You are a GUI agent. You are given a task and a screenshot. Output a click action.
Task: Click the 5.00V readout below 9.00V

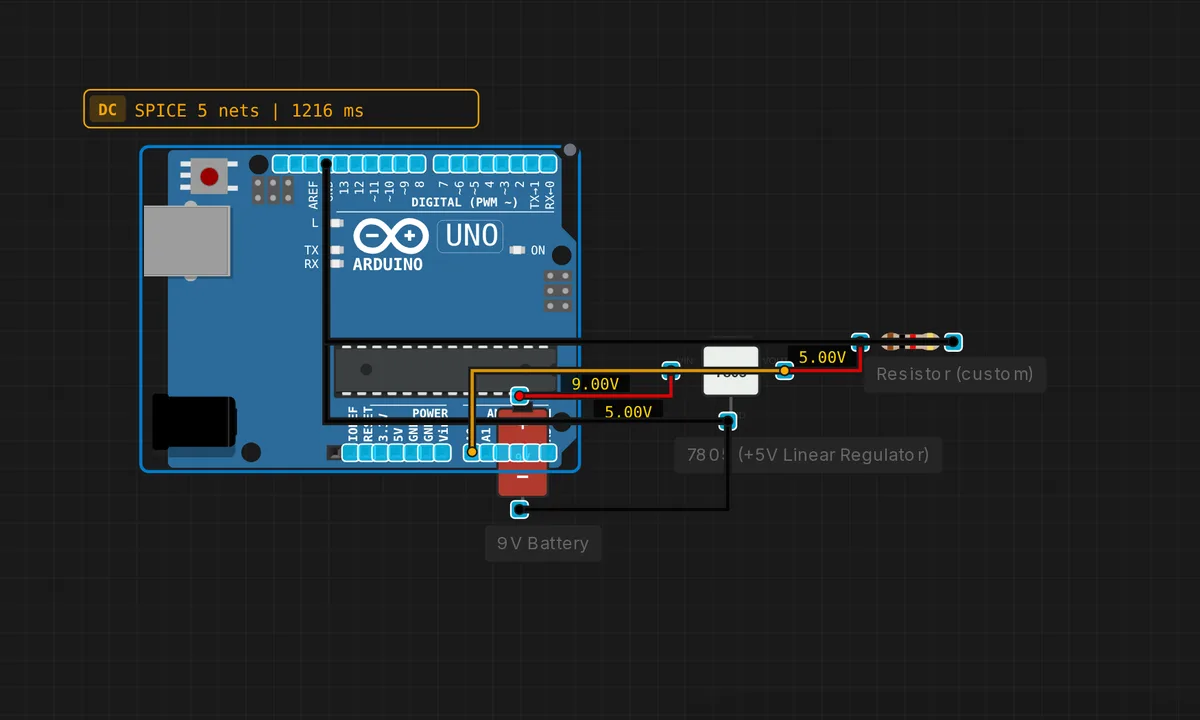pyautogui.click(x=629, y=411)
